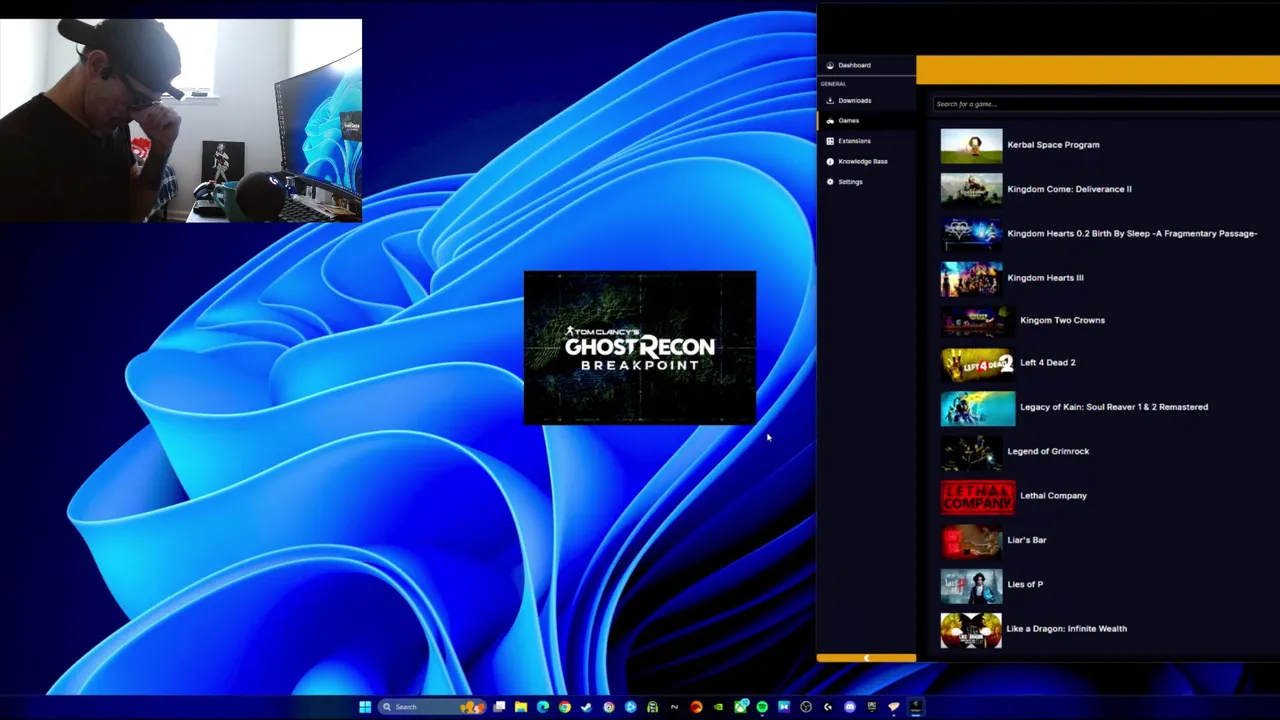Open Discord from the taskbar

pyautogui.click(x=849, y=707)
